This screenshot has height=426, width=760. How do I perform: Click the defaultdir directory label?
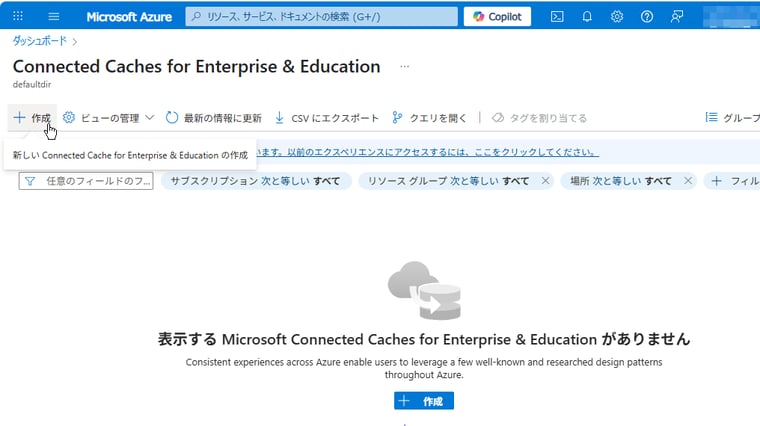point(32,84)
